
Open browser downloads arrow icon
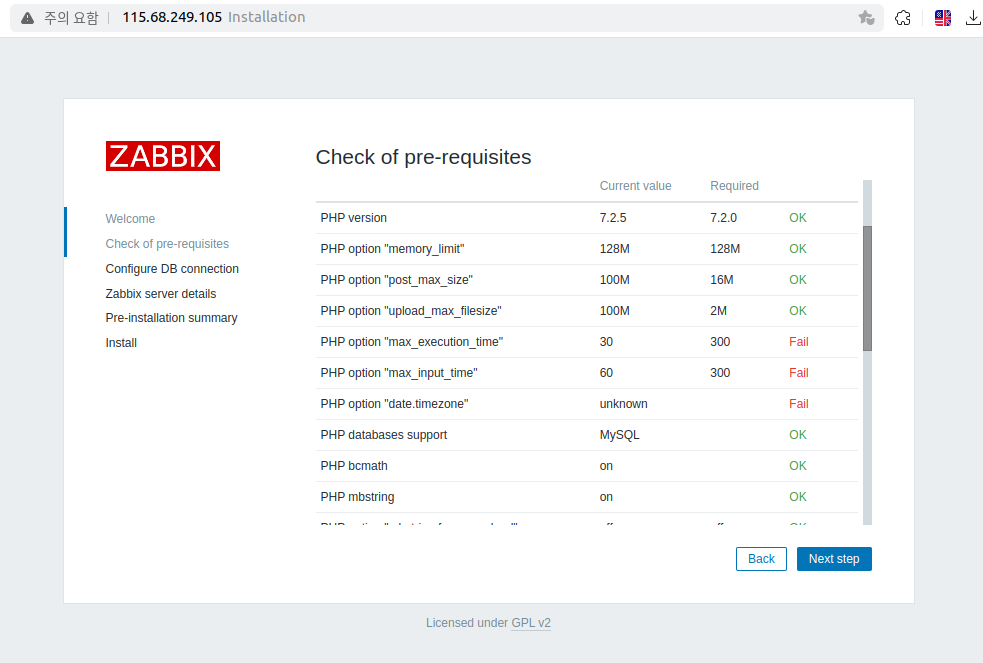973,18
